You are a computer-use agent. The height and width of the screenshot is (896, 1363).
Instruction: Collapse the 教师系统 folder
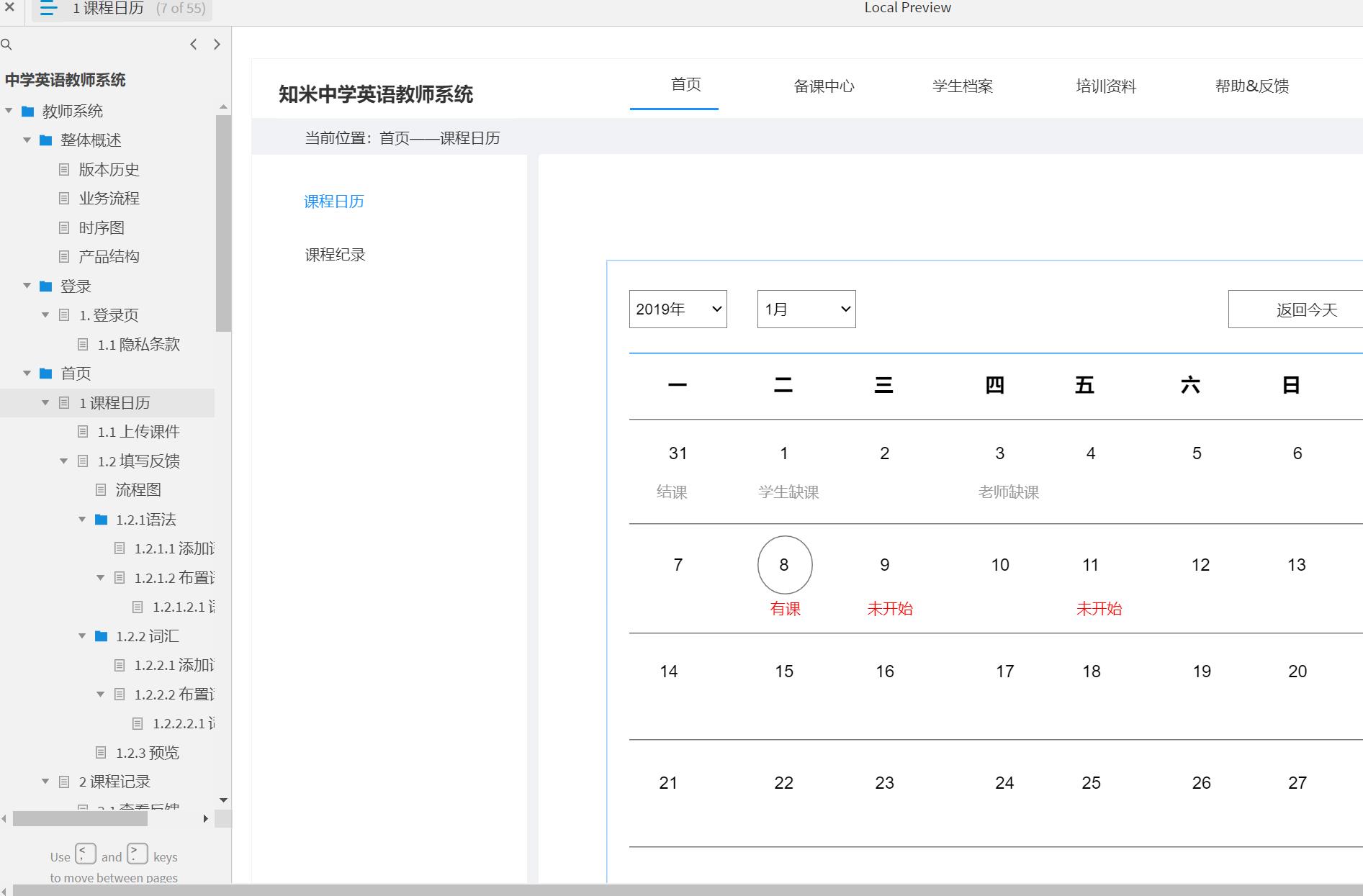[x=9, y=111]
